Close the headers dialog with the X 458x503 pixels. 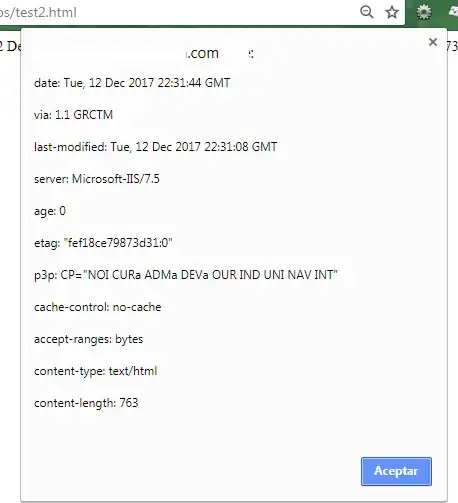433,42
